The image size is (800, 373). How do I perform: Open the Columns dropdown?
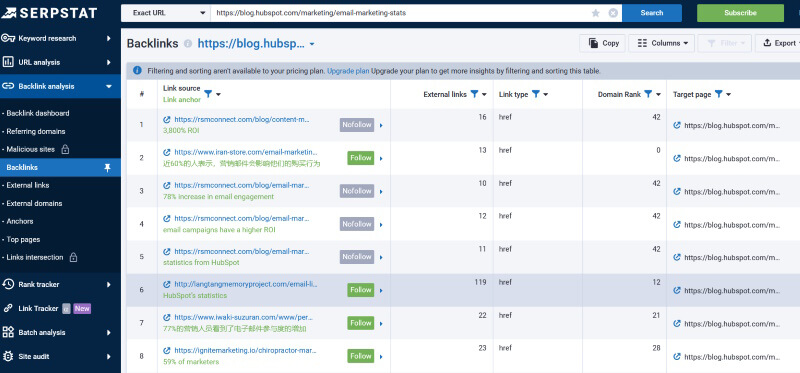(x=661, y=43)
